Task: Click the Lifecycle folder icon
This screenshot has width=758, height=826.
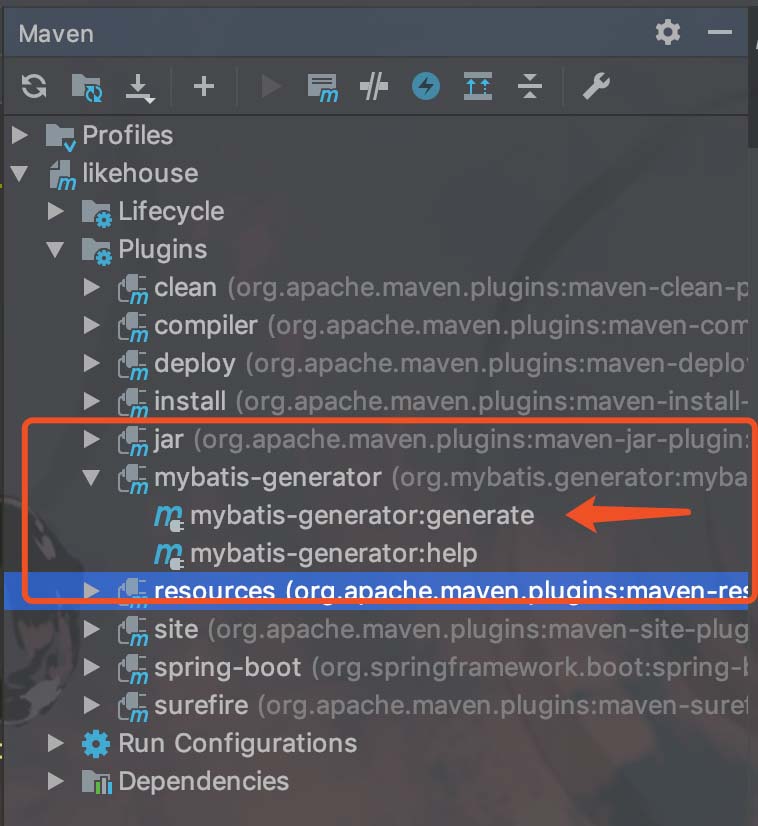Action: [x=96, y=213]
